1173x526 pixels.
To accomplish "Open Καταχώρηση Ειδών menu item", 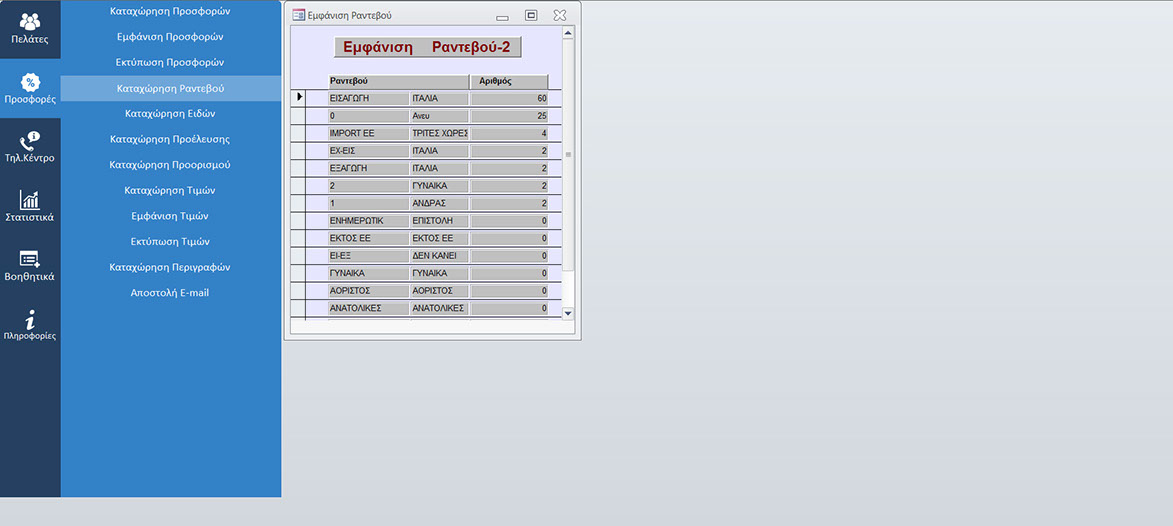I will tap(170, 113).
